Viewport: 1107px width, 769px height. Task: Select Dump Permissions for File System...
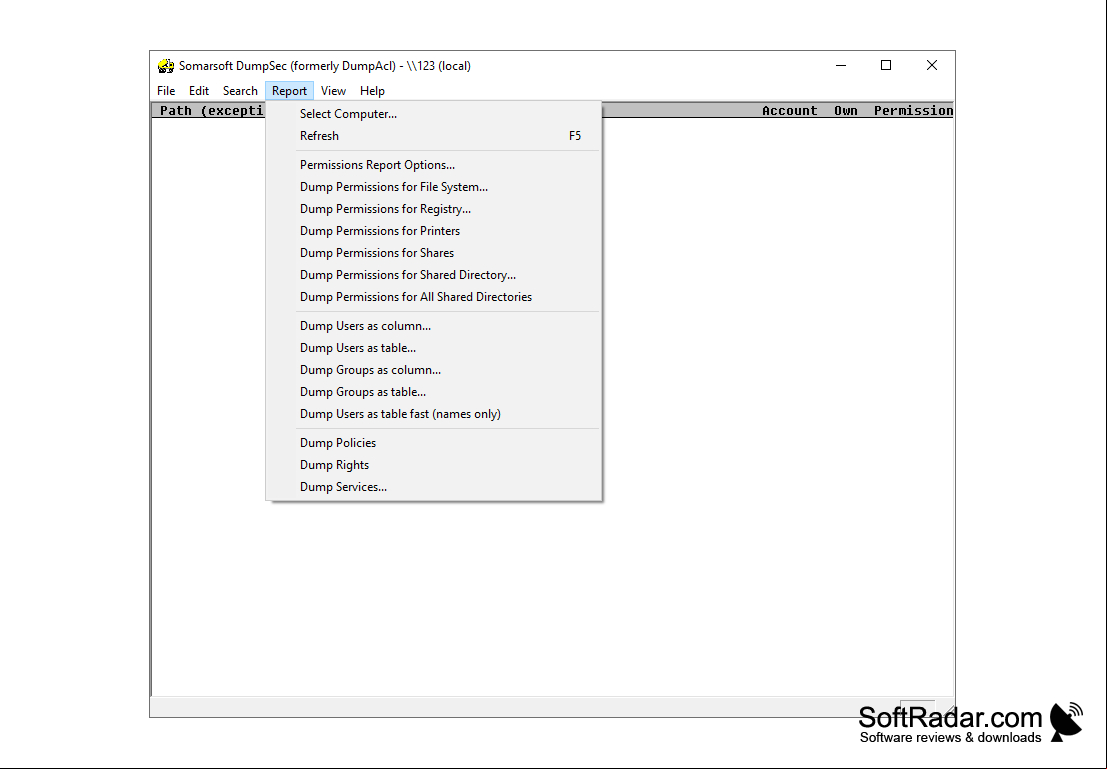point(433,186)
